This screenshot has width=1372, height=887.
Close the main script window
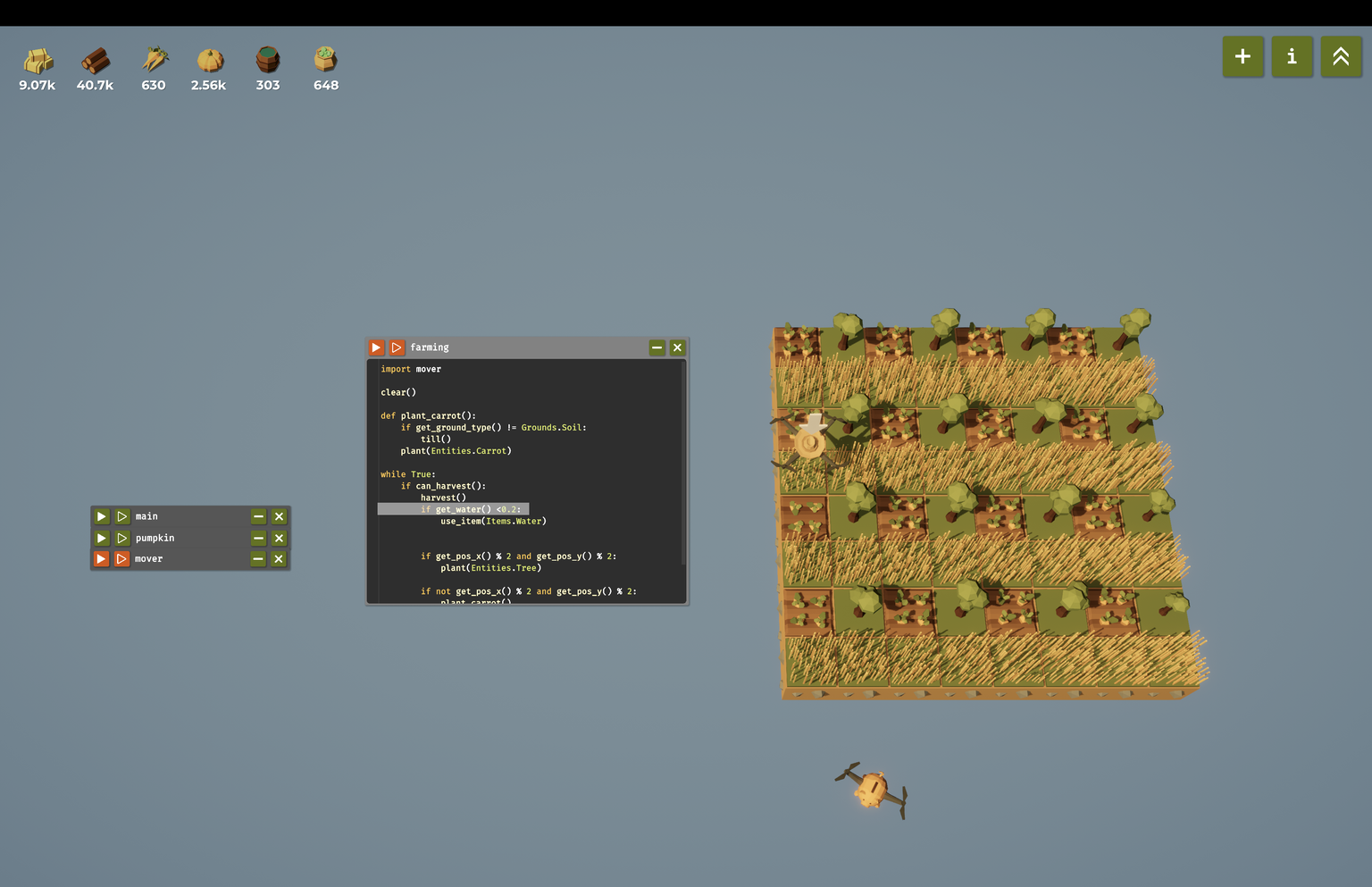pyautogui.click(x=279, y=516)
